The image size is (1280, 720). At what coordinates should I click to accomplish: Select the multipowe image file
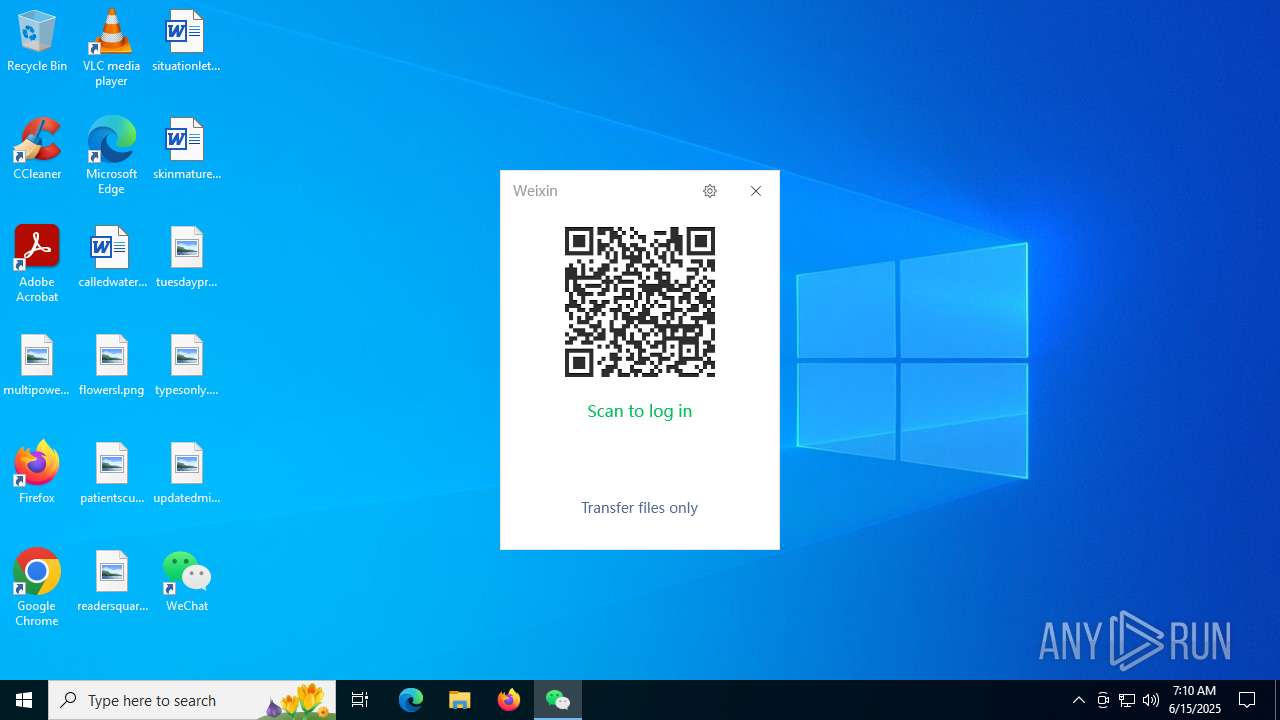pyautogui.click(x=37, y=365)
